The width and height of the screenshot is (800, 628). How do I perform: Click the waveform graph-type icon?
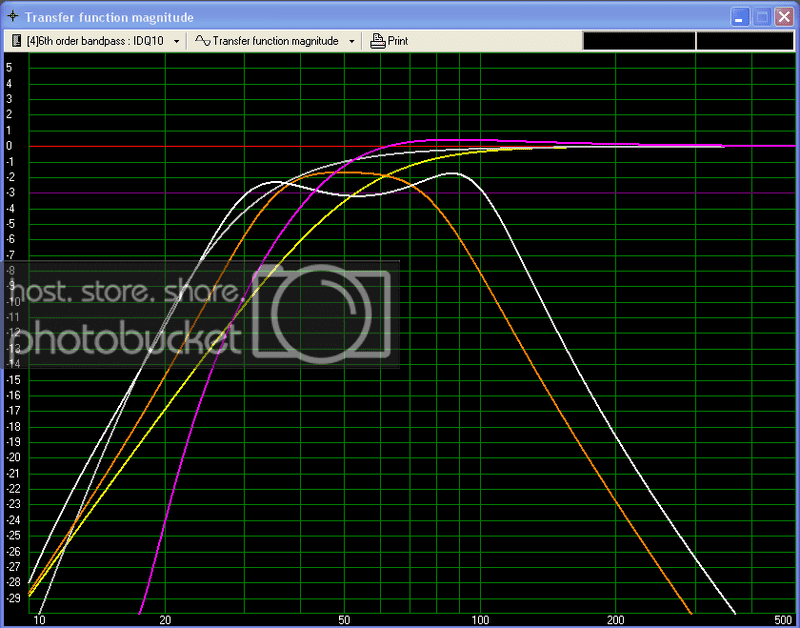pos(203,41)
